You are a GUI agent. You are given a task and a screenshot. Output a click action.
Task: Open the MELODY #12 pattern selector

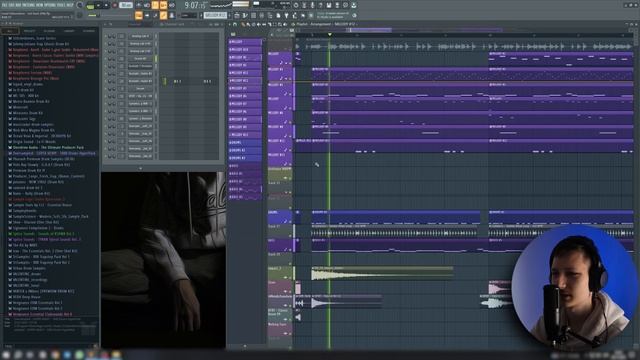[216, 16]
